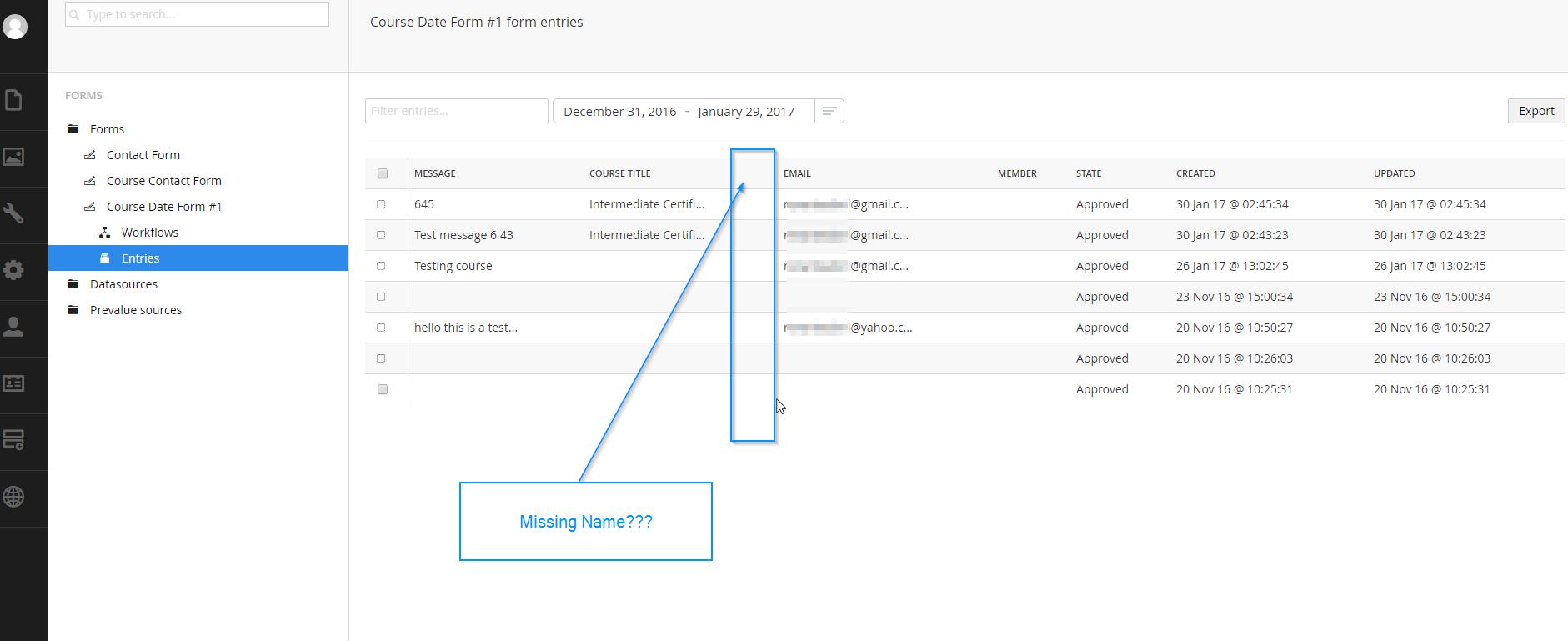Open the date range filter lines icon
Viewport: 1568px width, 641px height.
[x=829, y=111]
